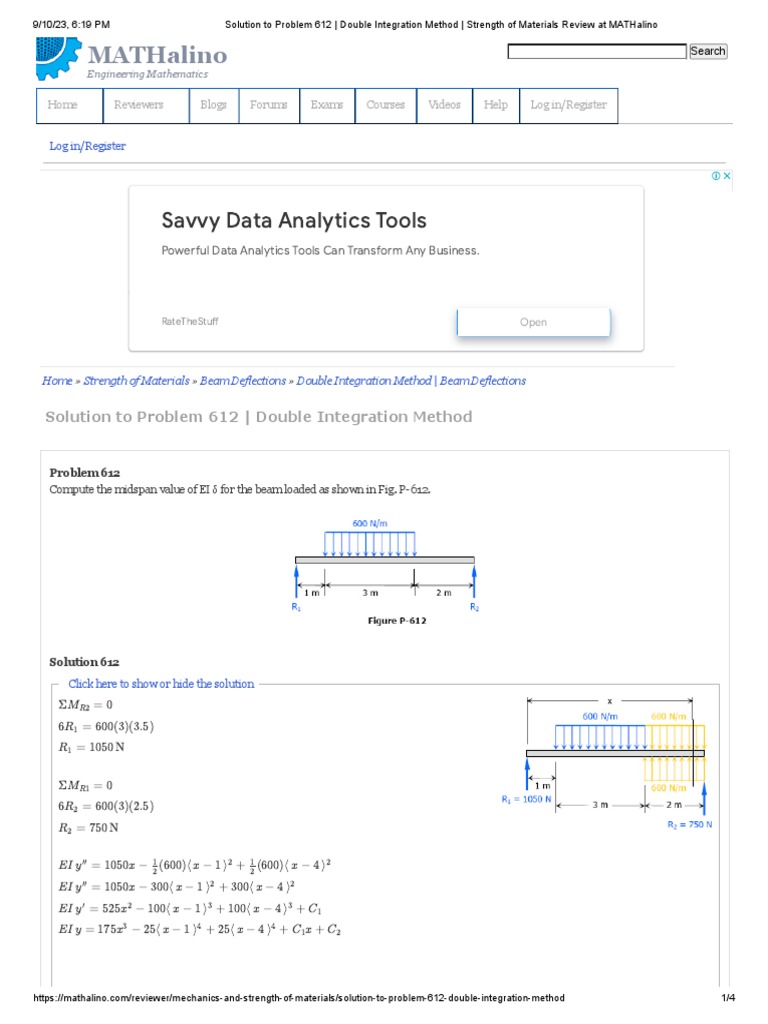Go to the Forums menu item
This screenshot has height=1024, width=768.
pyautogui.click(x=268, y=105)
